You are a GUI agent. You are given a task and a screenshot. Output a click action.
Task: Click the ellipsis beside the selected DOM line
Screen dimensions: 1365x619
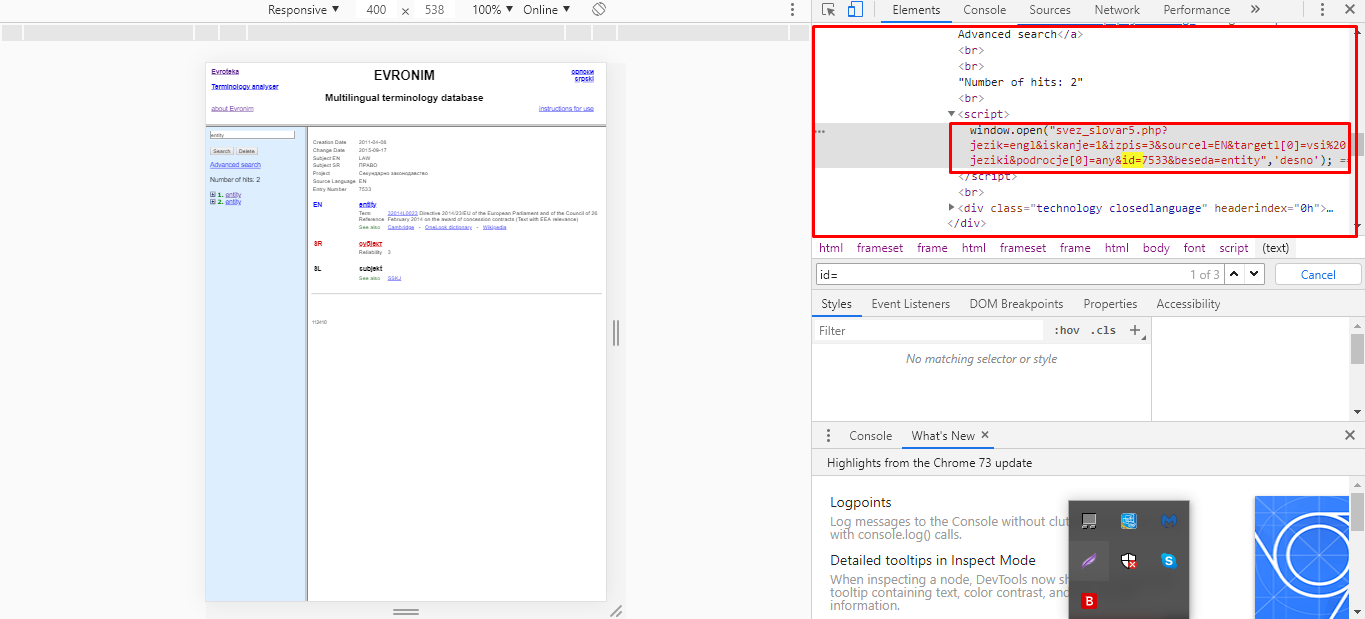click(x=820, y=132)
